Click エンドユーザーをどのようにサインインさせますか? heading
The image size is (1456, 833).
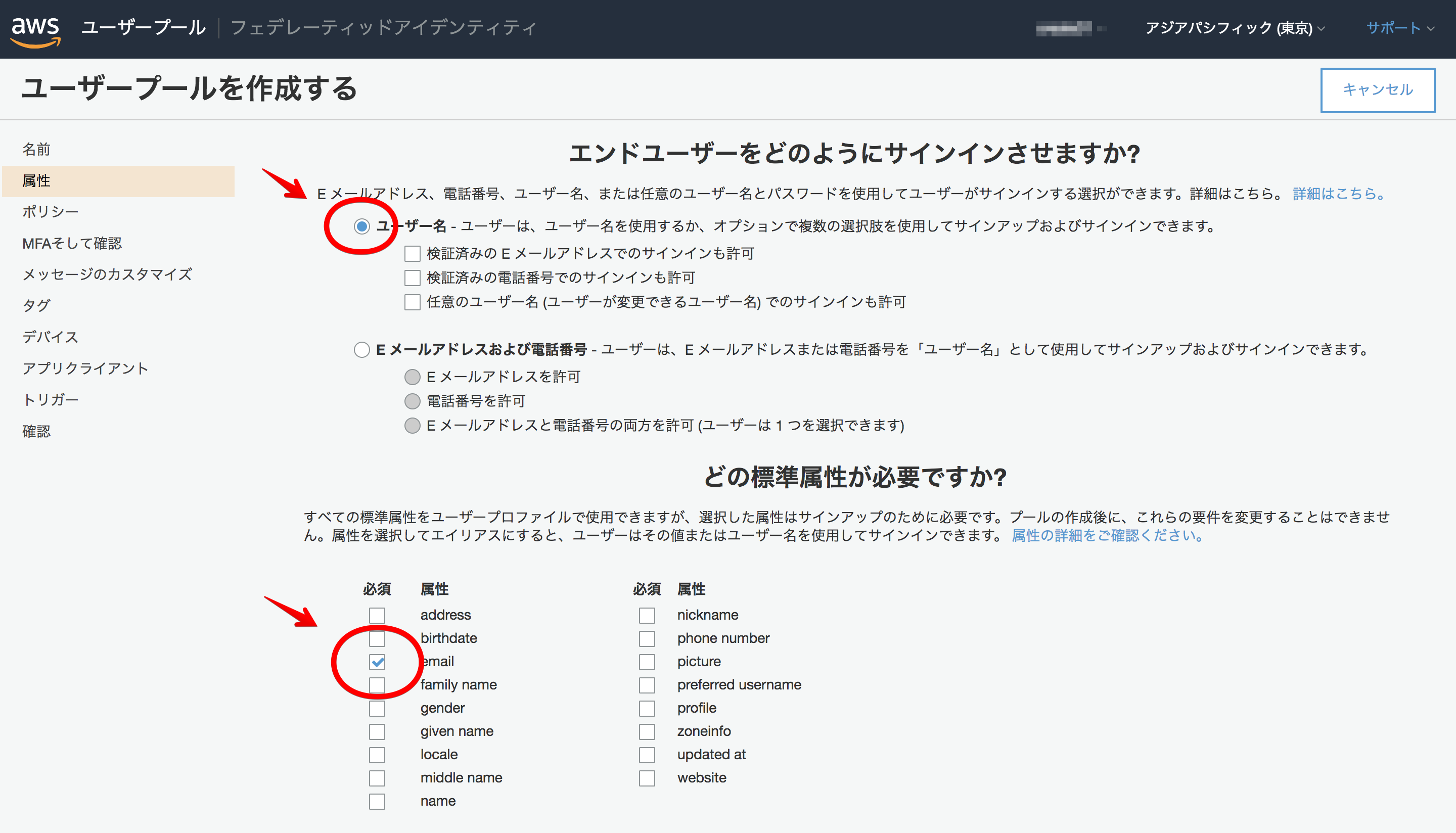coord(855,153)
